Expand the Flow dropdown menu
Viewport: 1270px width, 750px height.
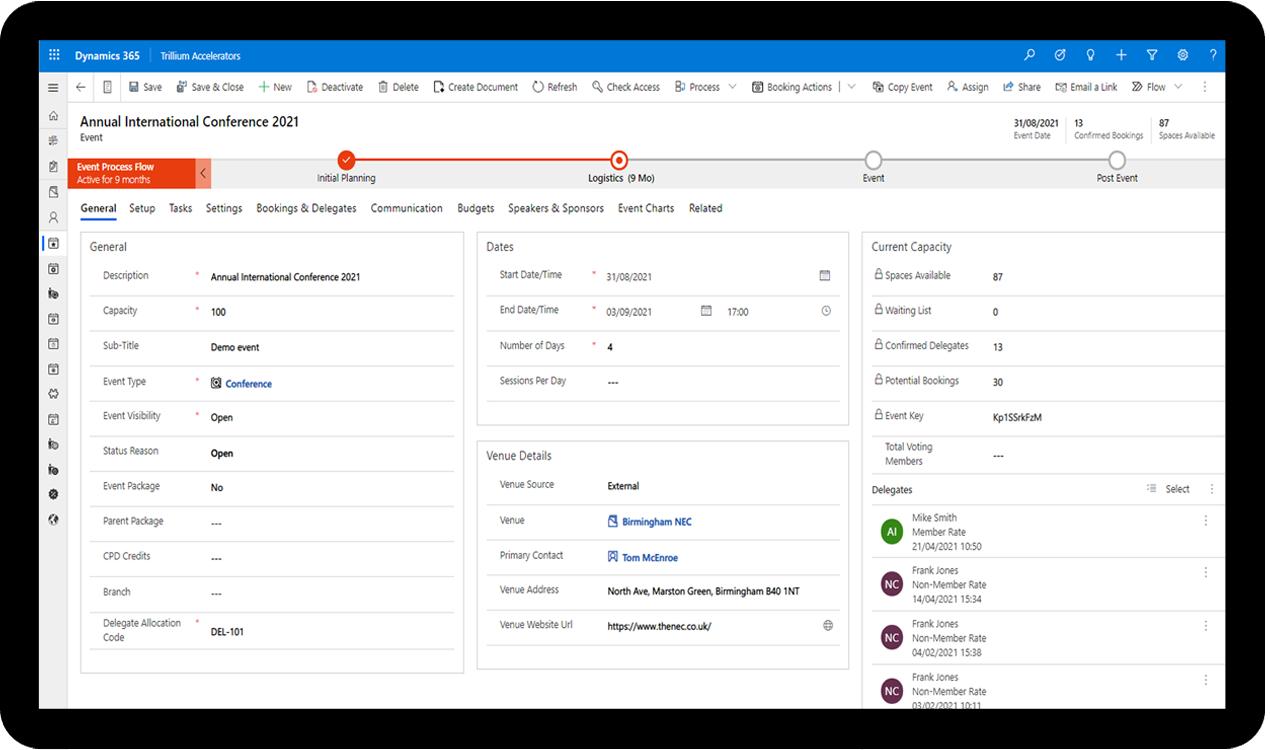coord(1178,87)
